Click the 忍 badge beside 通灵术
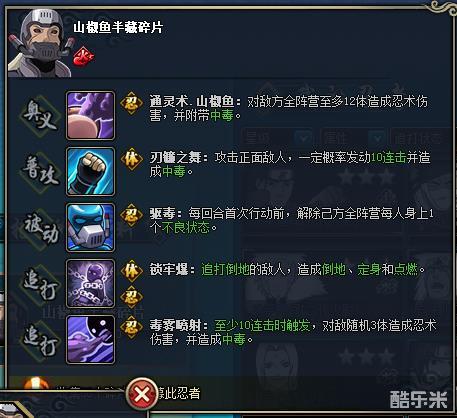The height and width of the screenshot is (418, 457). [131, 103]
